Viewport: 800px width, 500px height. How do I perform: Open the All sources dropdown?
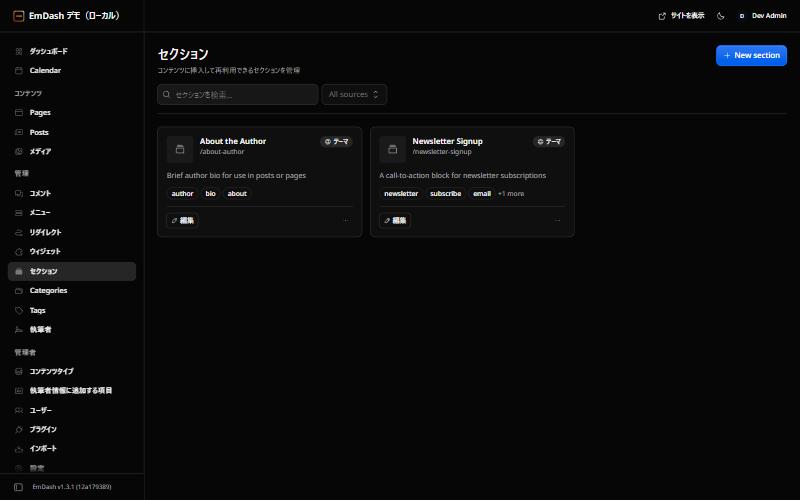354,94
